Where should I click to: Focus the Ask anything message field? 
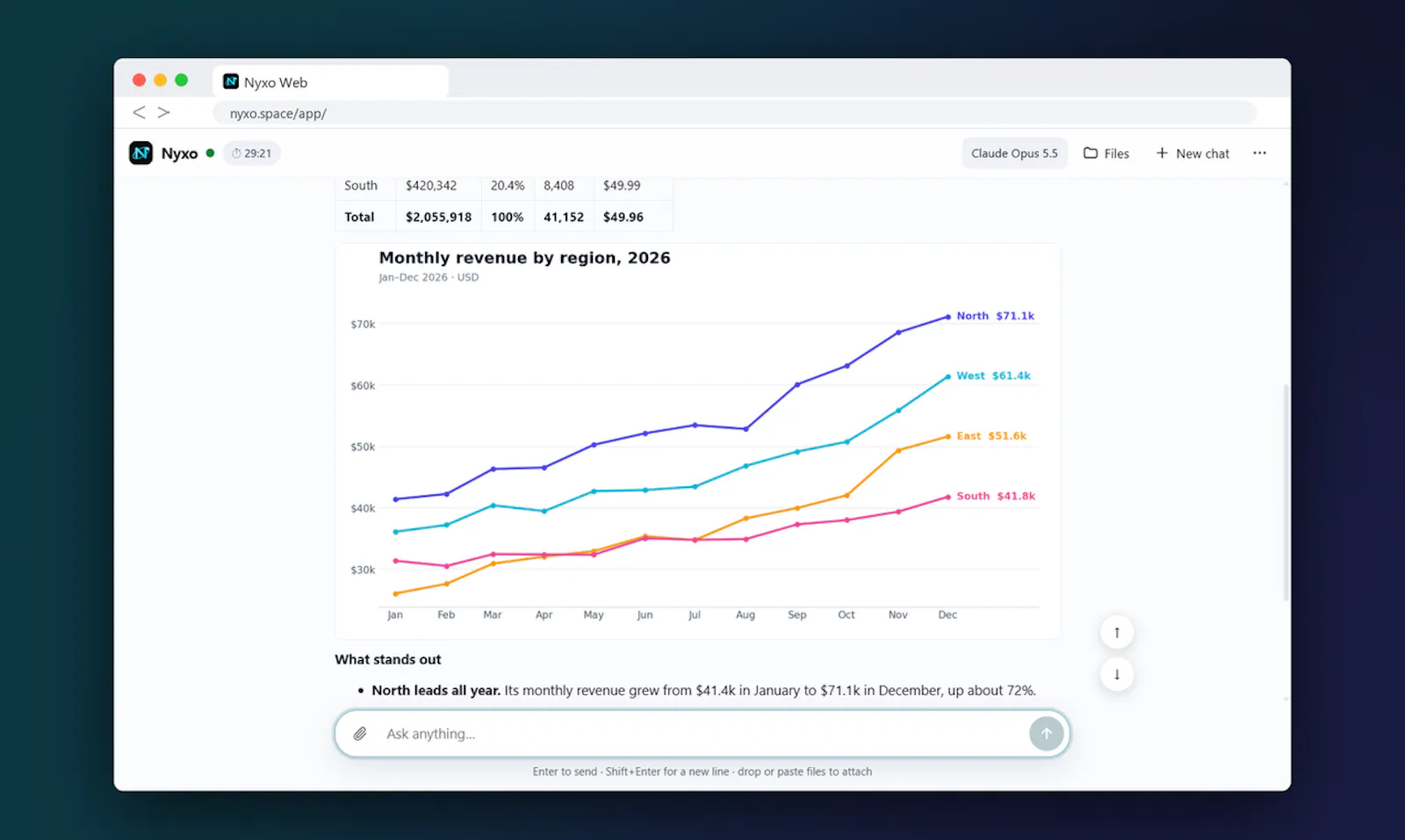(x=702, y=734)
